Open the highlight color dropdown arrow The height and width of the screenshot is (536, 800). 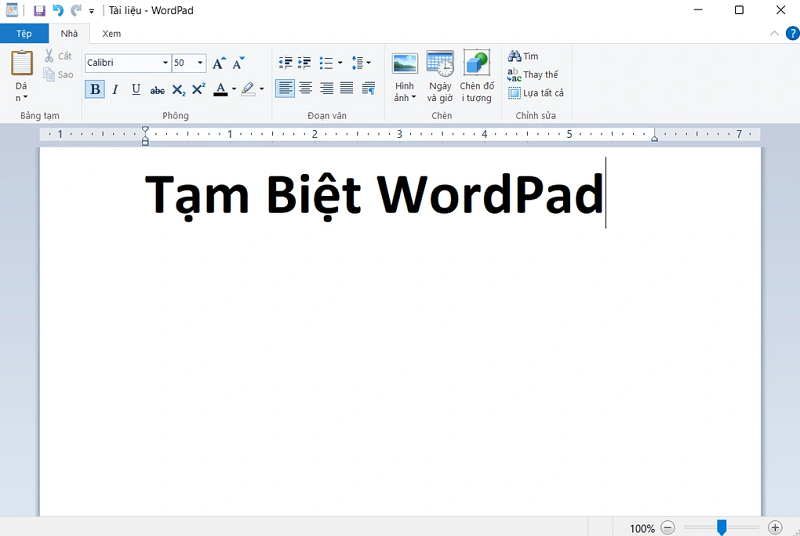click(x=262, y=89)
